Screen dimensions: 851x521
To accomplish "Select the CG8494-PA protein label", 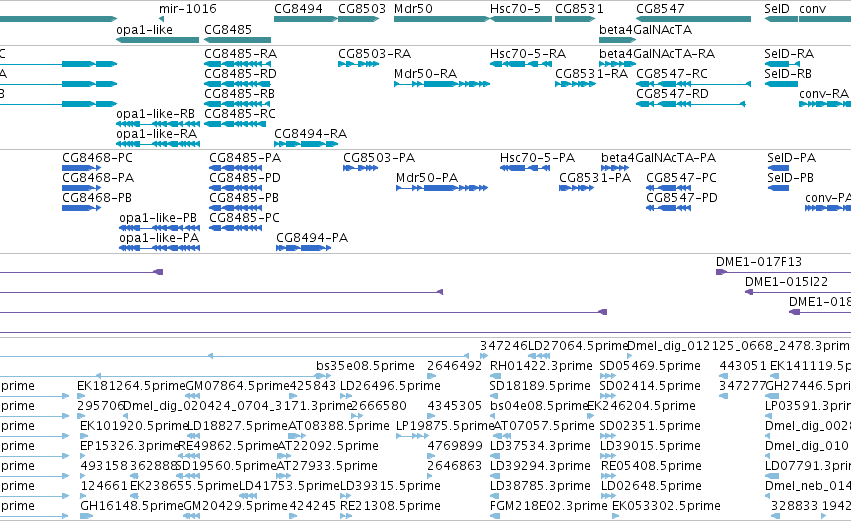I will (x=312, y=238).
